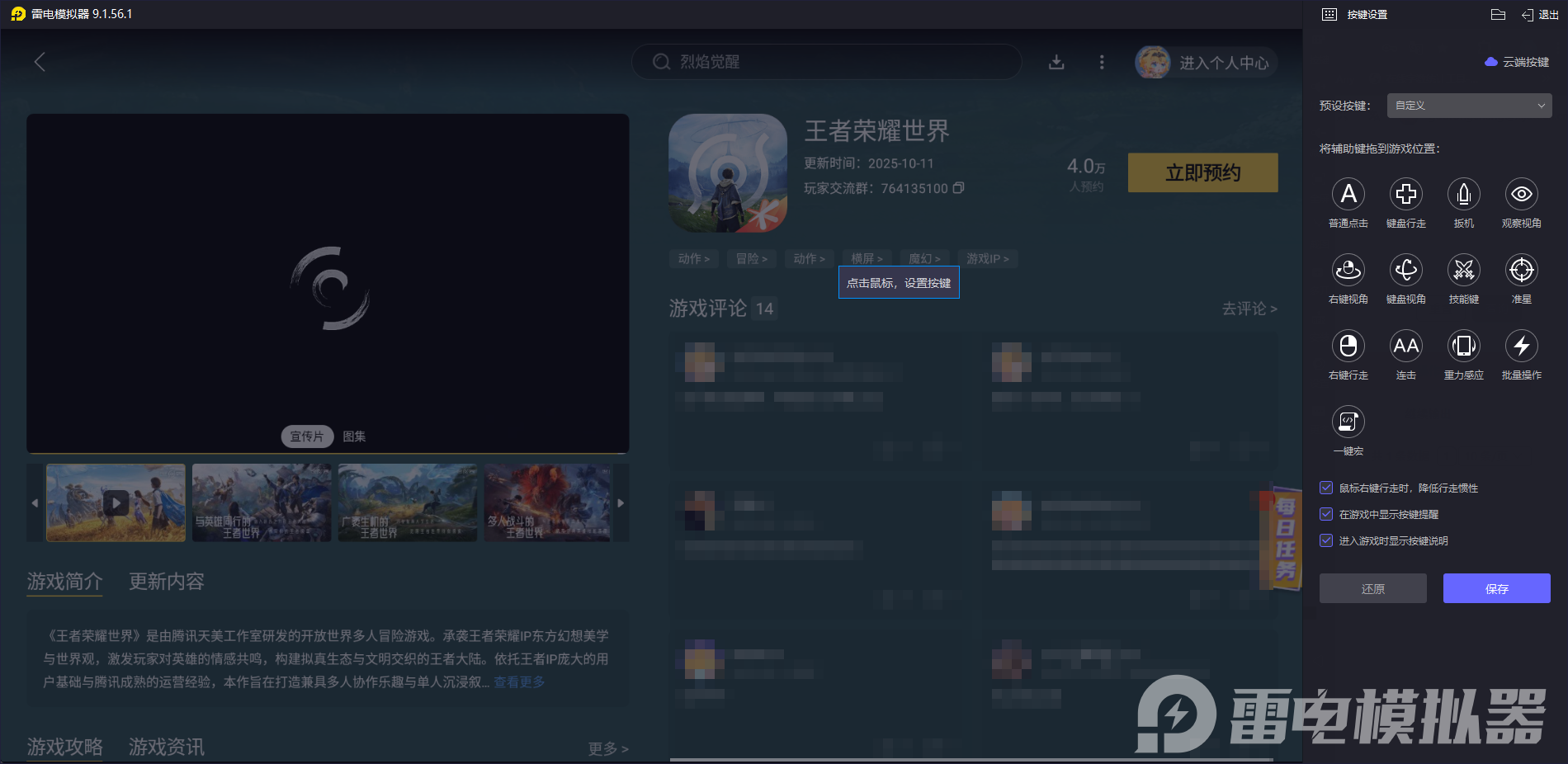Select the 游戏简介 tab

point(64,582)
